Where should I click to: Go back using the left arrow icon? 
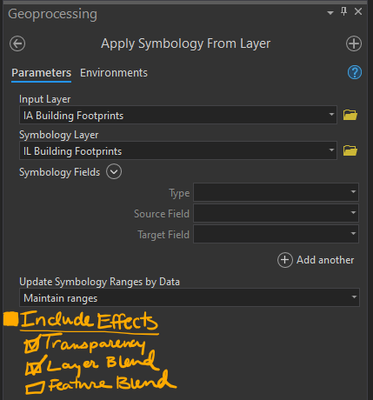point(17,44)
